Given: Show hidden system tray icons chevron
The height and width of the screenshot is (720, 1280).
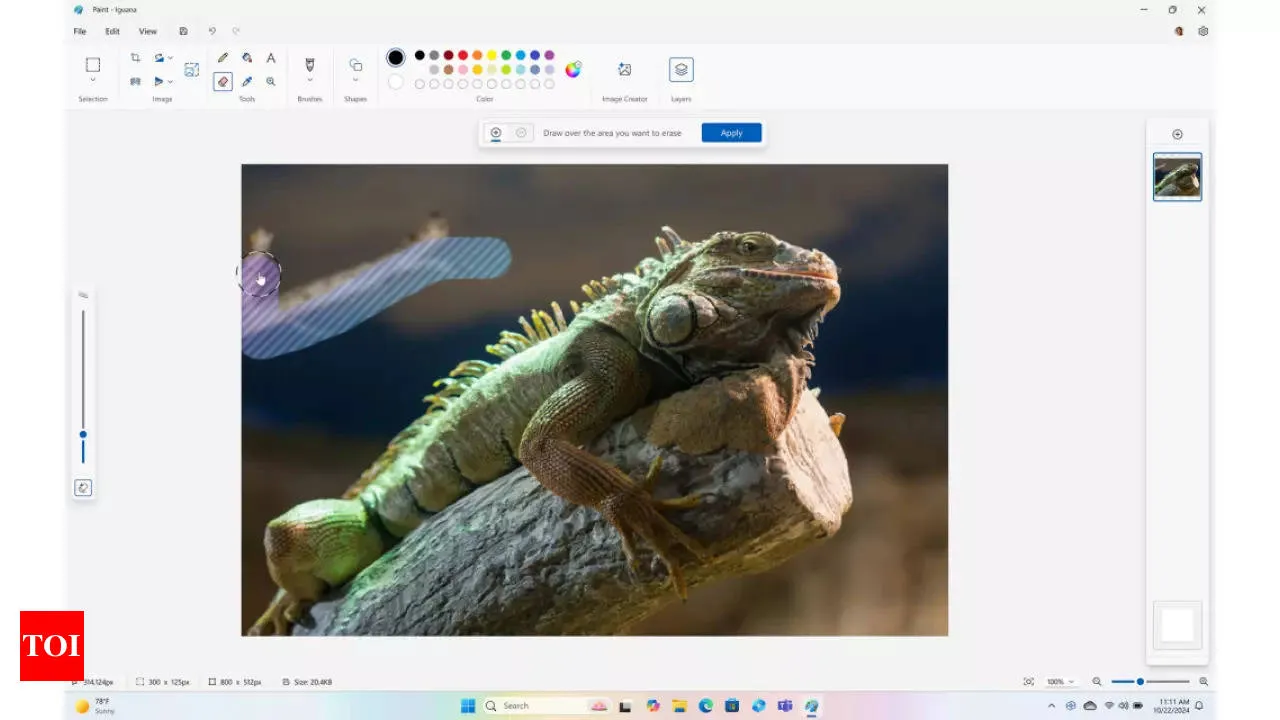Looking at the screenshot, I should pos(1051,706).
